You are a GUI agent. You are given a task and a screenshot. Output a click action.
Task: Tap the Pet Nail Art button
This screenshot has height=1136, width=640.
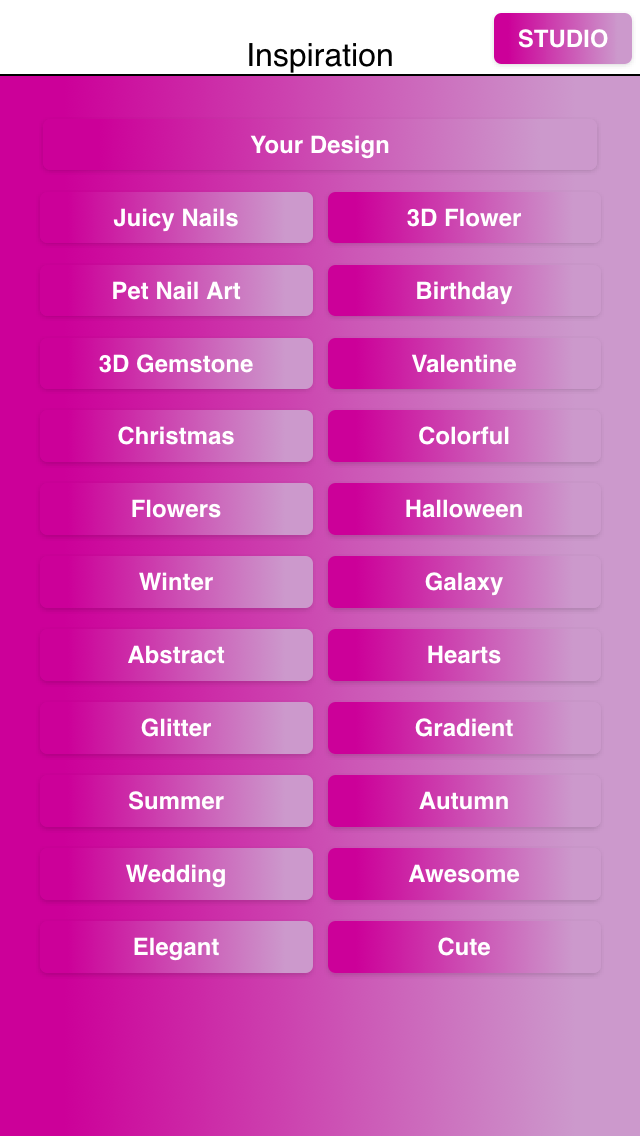(x=176, y=291)
